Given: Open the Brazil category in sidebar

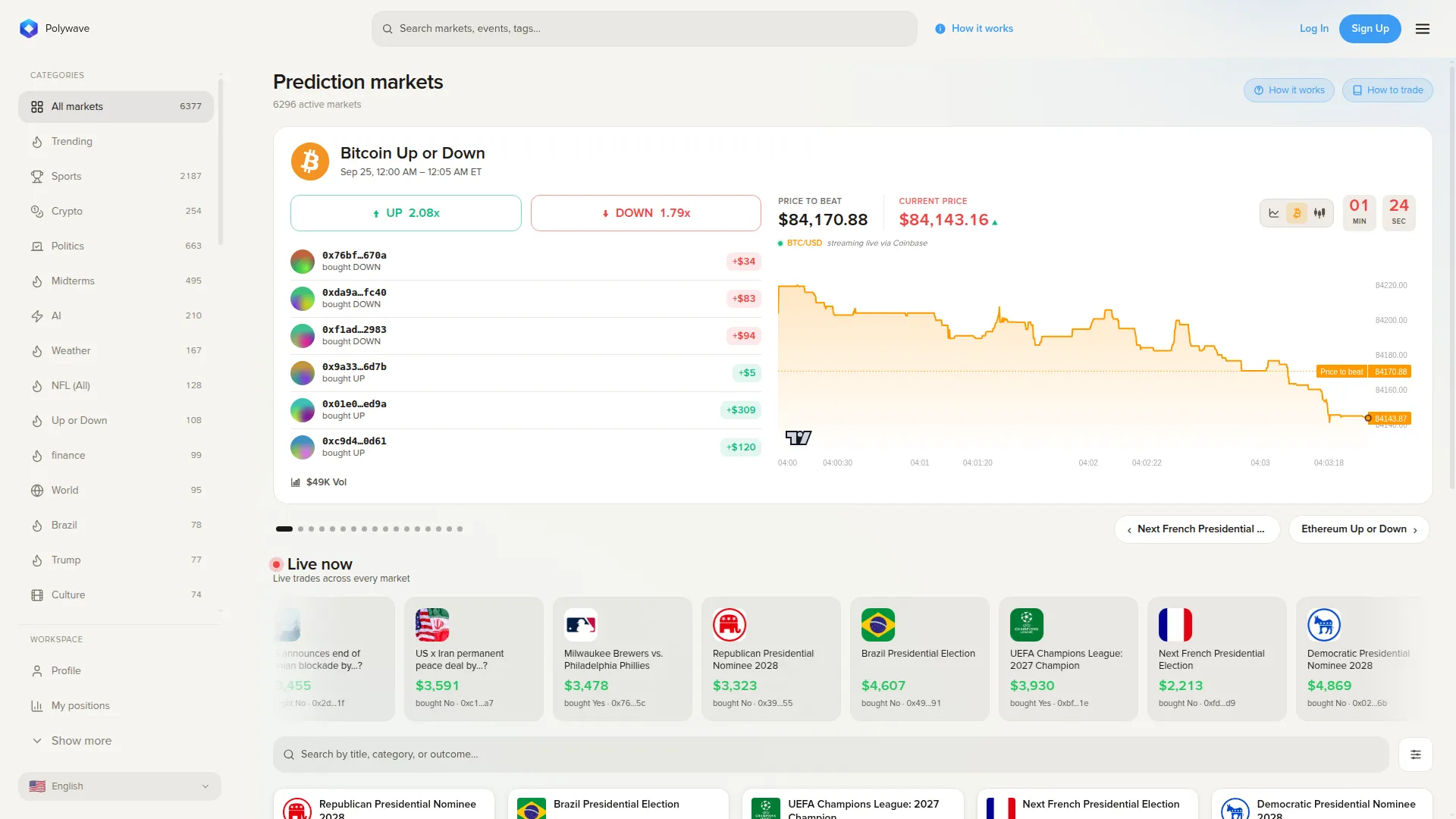Looking at the screenshot, I should (116, 526).
